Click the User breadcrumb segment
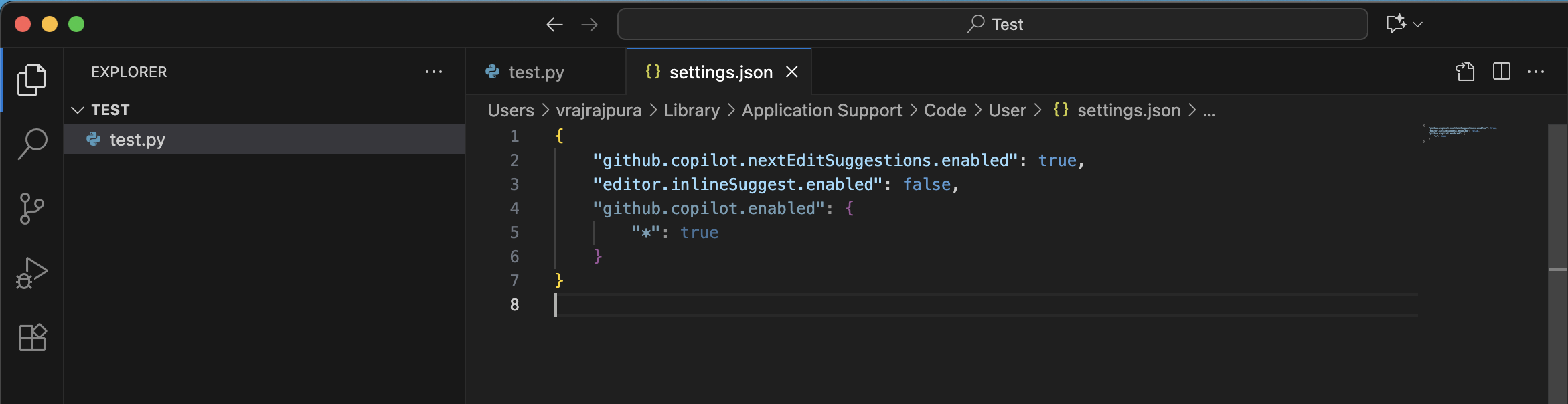The image size is (1568, 404). click(x=1007, y=110)
